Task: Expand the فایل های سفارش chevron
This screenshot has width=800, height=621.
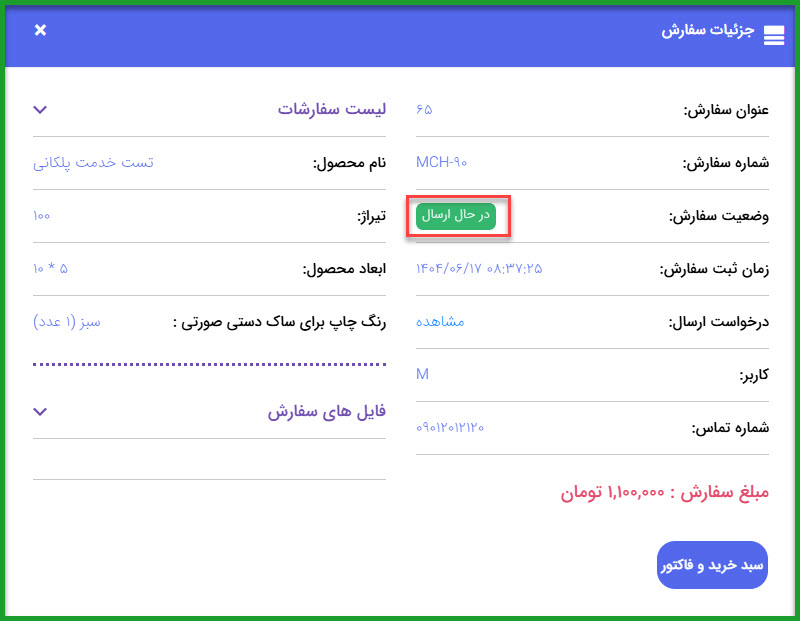Action: pyautogui.click(x=41, y=411)
